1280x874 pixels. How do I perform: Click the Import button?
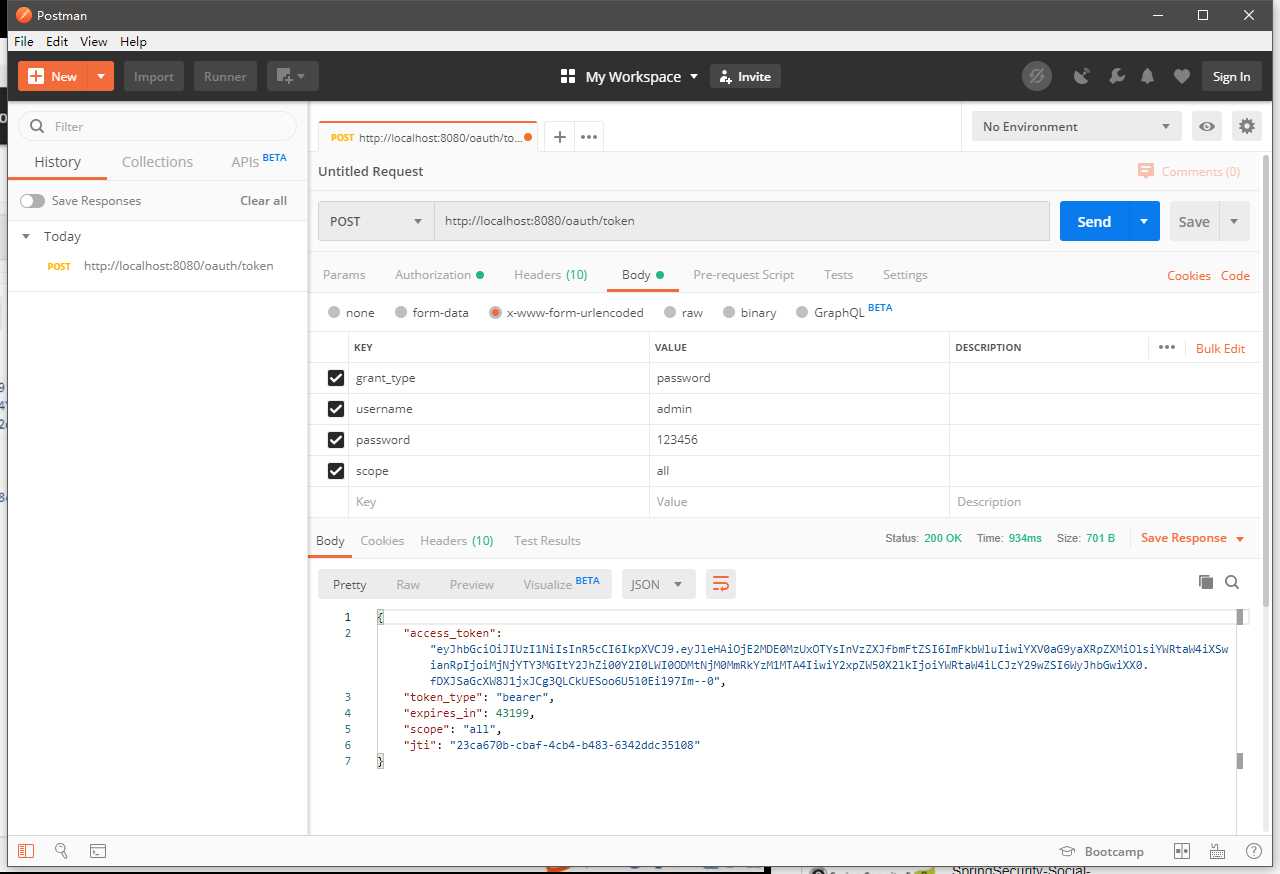pyautogui.click(x=154, y=76)
